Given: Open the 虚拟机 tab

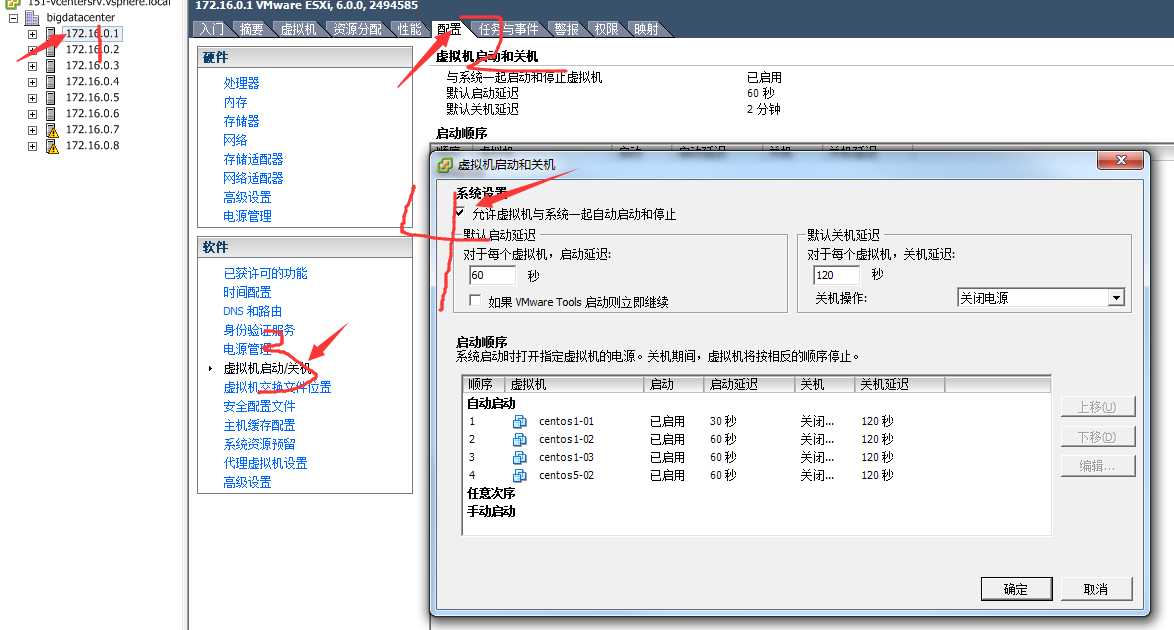Looking at the screenshot, I should click(299, 29).
